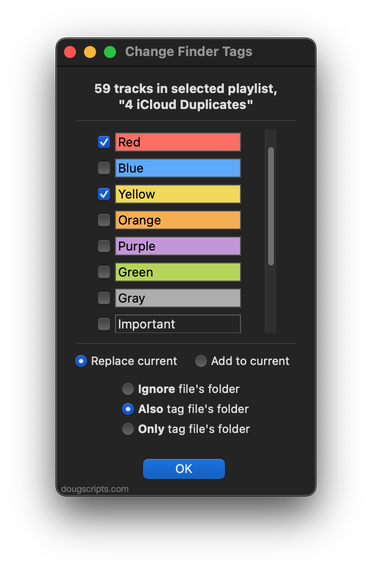
Task: Open the dougscripts.com link
Action: [95, 489]
